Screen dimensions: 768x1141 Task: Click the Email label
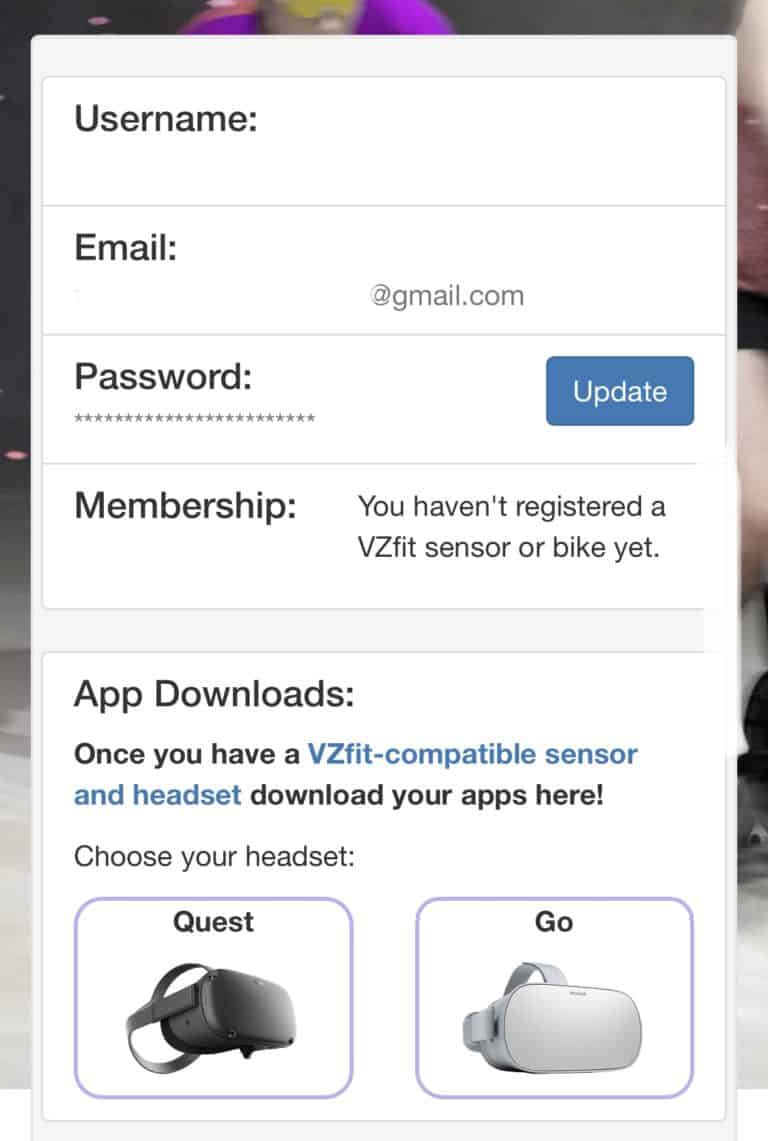[124, 248]
